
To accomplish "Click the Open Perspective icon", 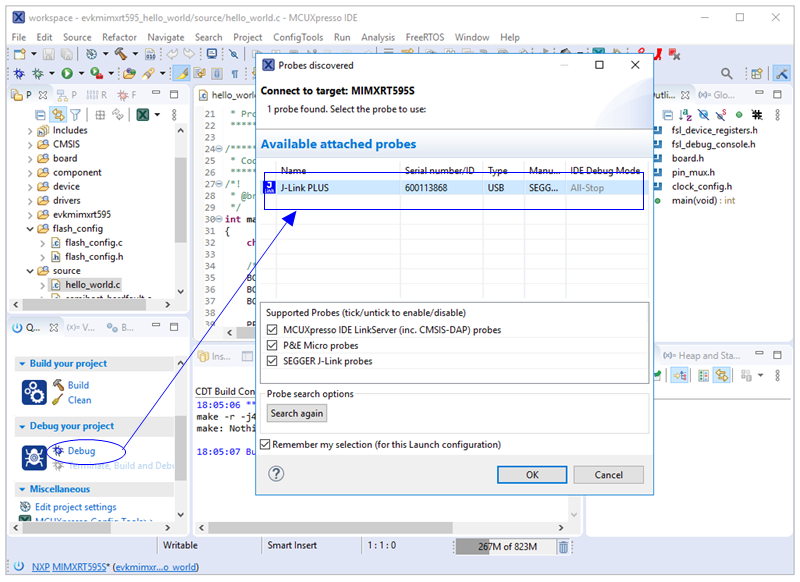I will [757, 74].
